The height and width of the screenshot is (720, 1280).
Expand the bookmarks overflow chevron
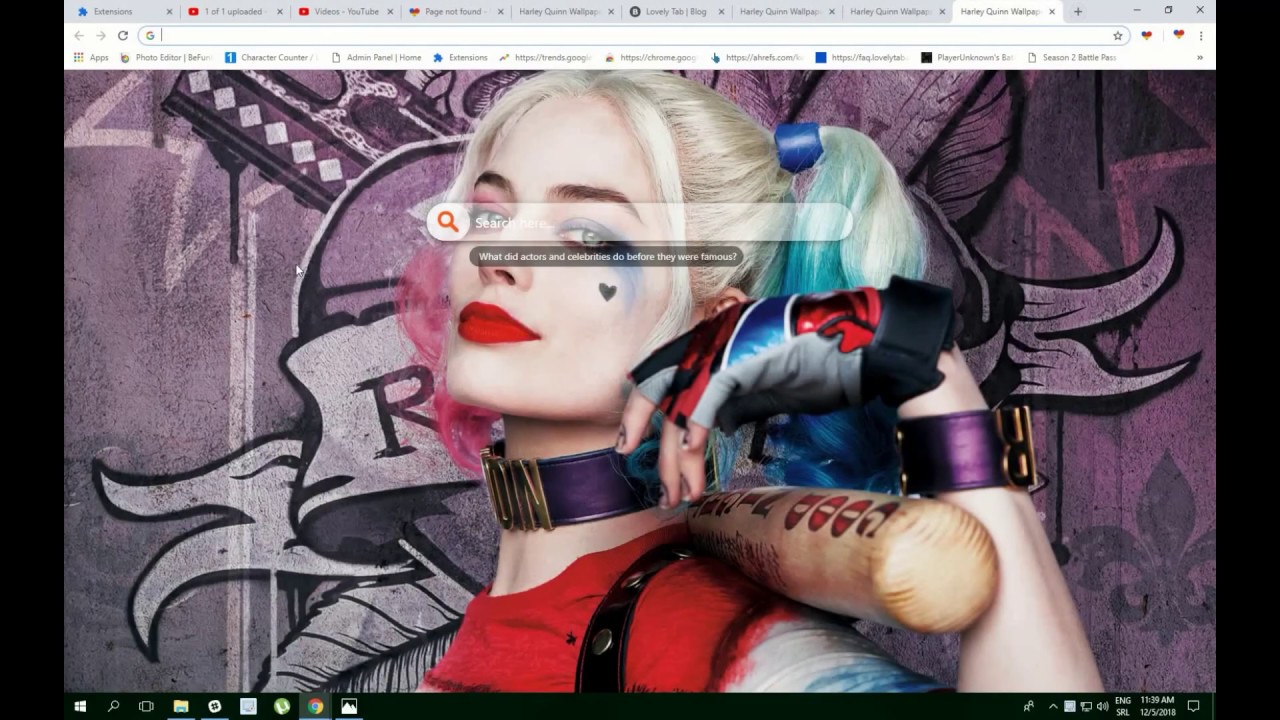click(1200, 58)
